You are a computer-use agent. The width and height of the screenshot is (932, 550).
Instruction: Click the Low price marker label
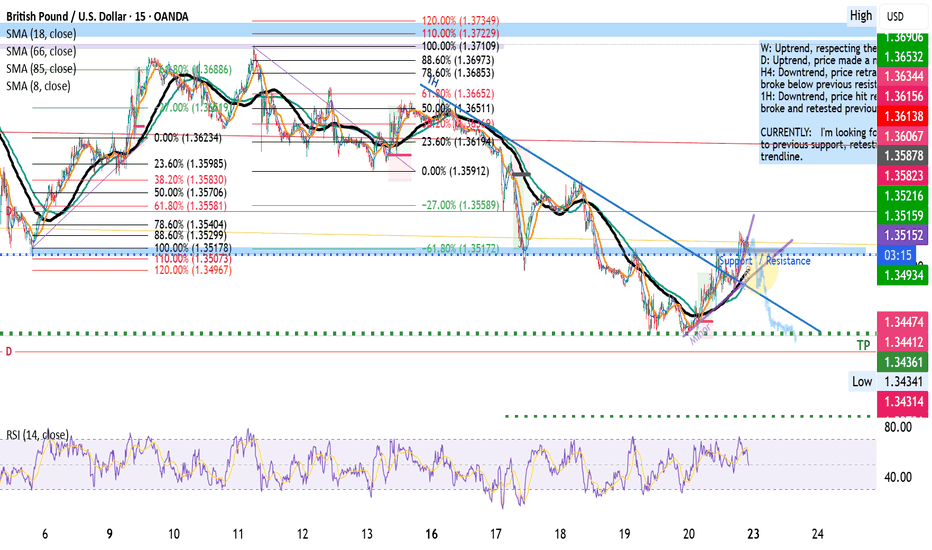[861, 381]
